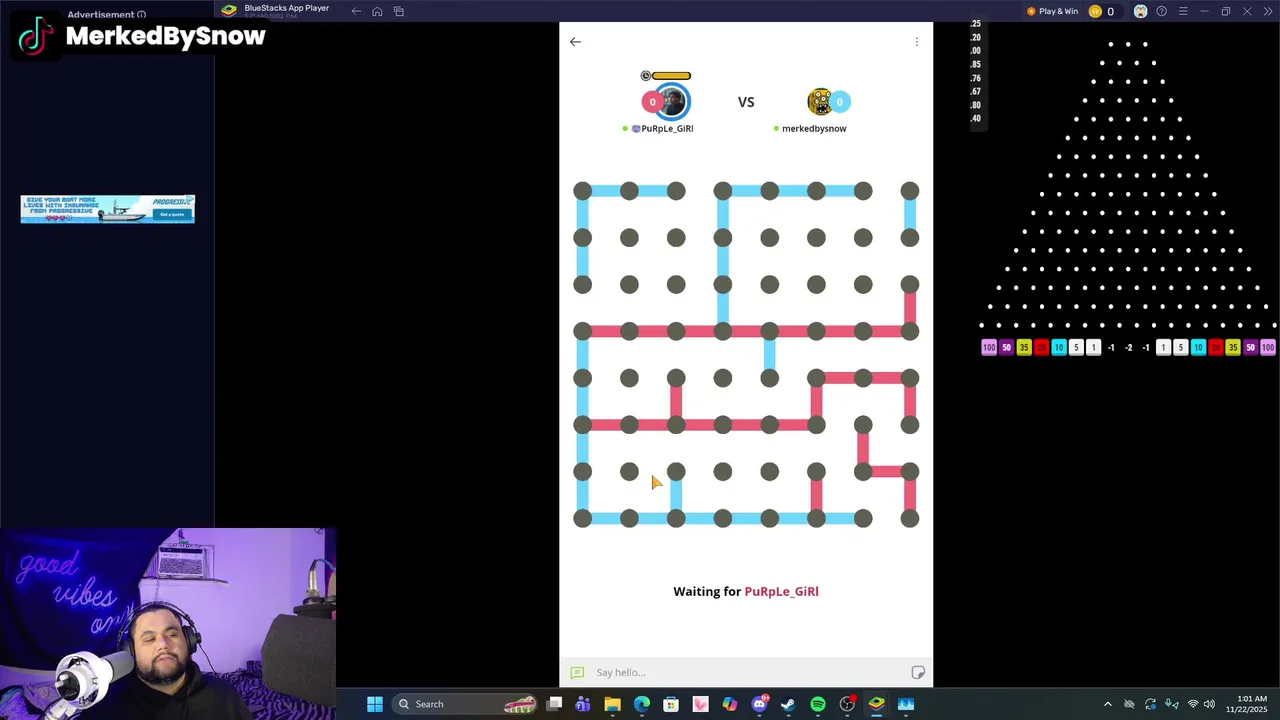Click the Play & Win button

pos(1052,11)
